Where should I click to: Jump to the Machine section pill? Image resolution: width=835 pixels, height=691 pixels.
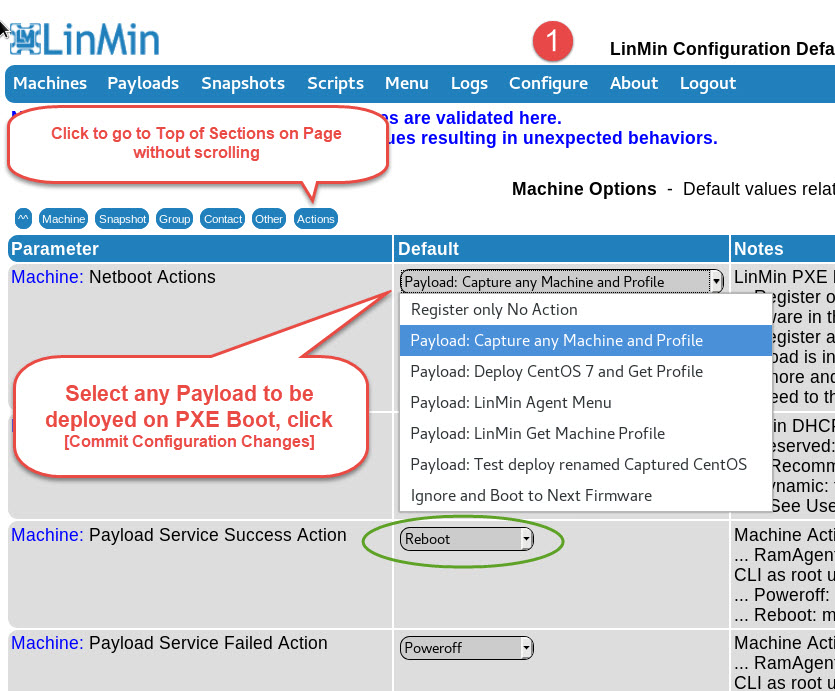[63, 219]
